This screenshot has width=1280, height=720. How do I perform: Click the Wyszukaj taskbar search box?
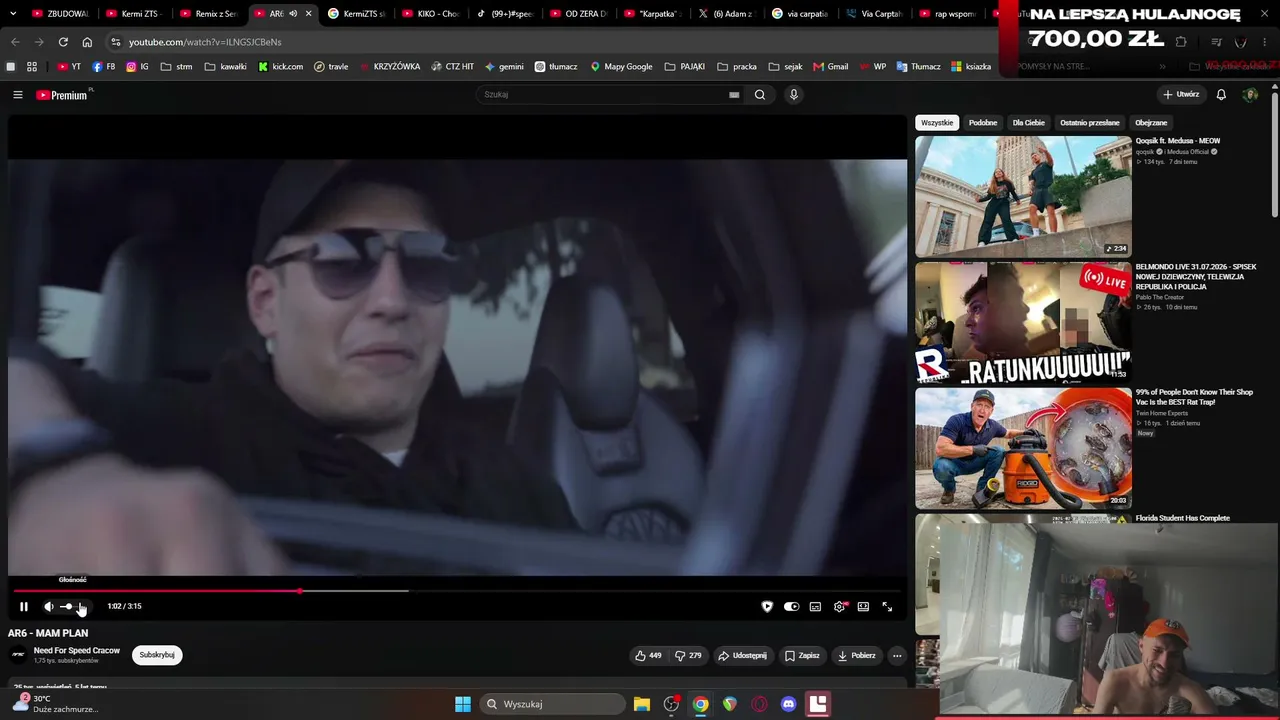pos(552,704)
